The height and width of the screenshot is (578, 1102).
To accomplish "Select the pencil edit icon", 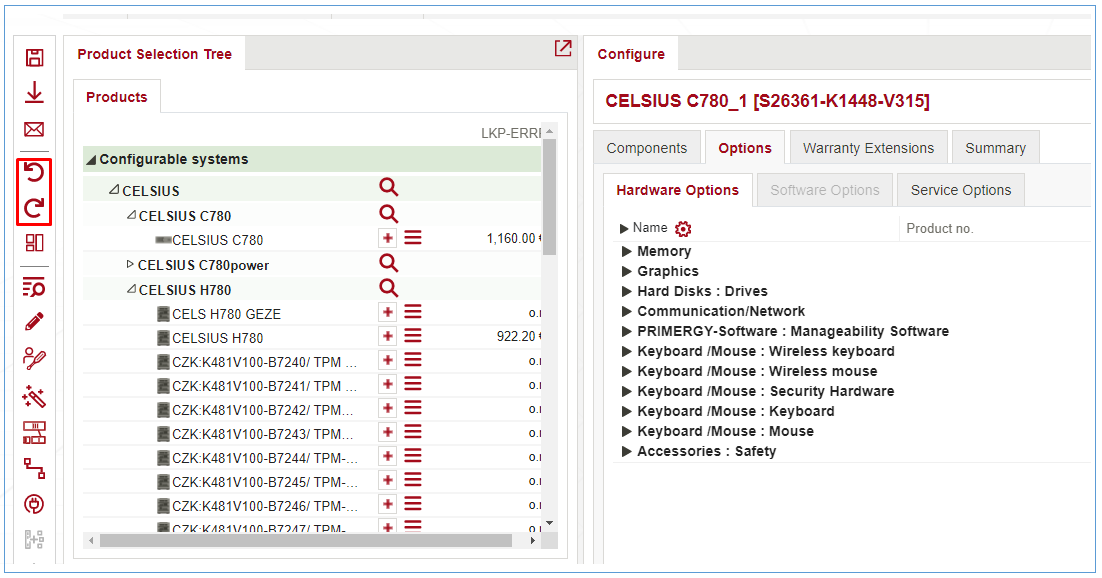I will (x=34, y=321).
